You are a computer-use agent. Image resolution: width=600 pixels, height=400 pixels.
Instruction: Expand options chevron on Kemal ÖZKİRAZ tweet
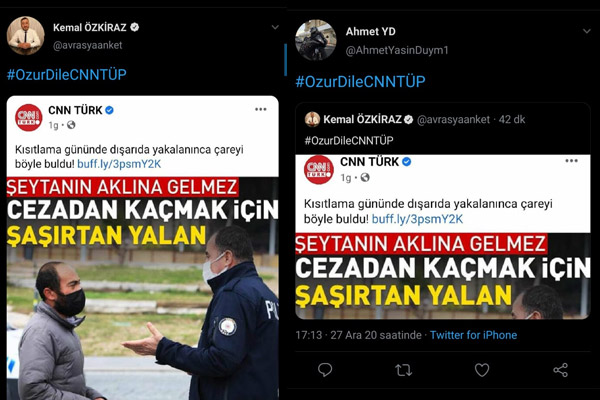pyautogui.click(x=275, y=28)
